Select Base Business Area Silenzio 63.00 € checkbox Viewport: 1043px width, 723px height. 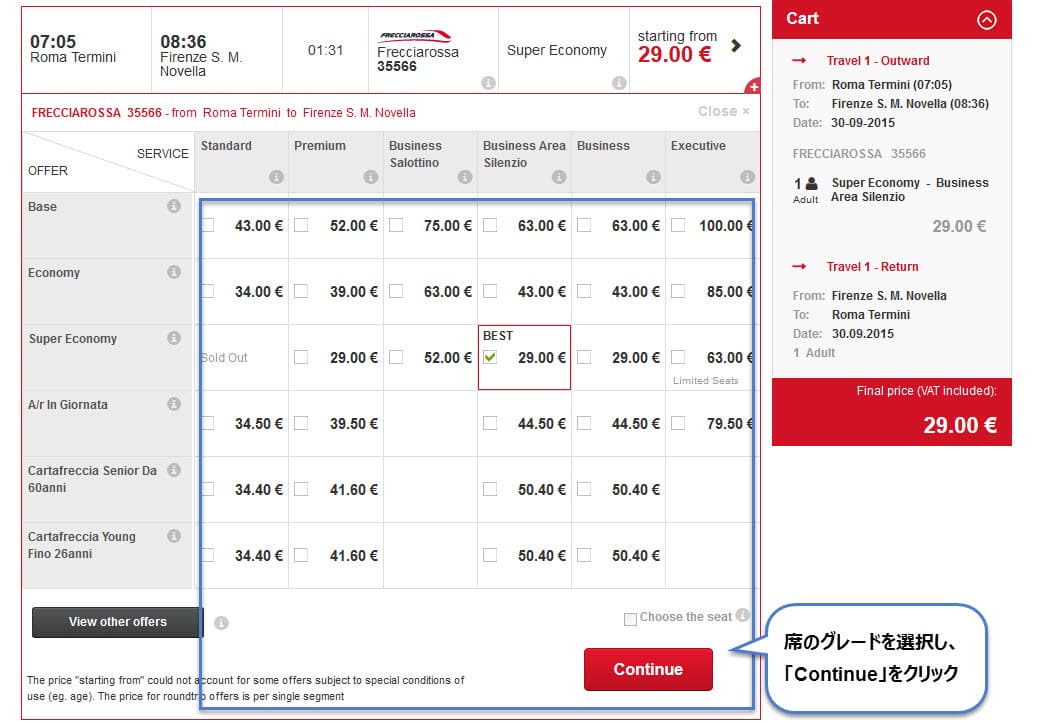pos(490,225)
